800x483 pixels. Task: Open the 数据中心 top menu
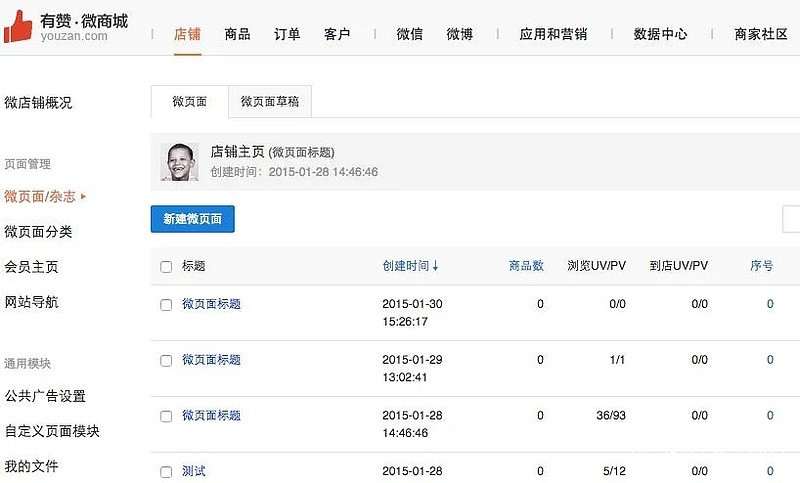click(660, 34)
